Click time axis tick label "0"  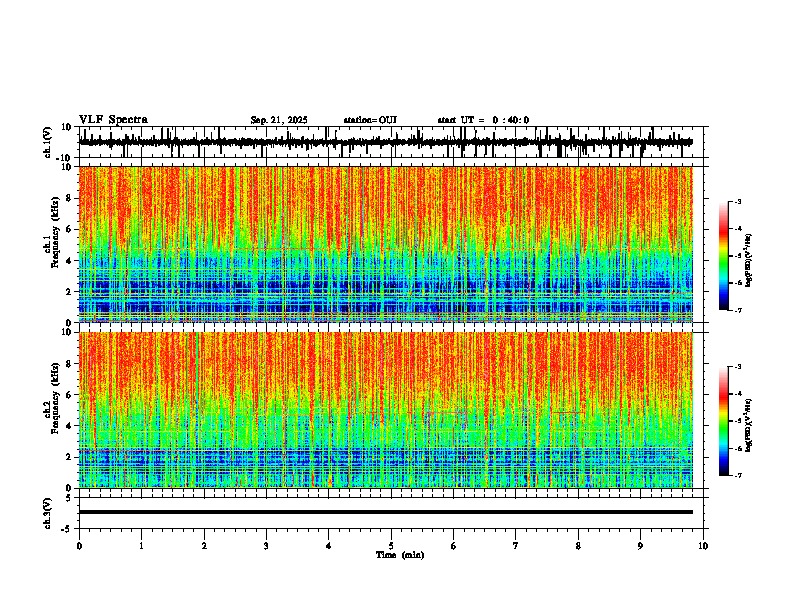pyautogui.click(x=79, y=546)
